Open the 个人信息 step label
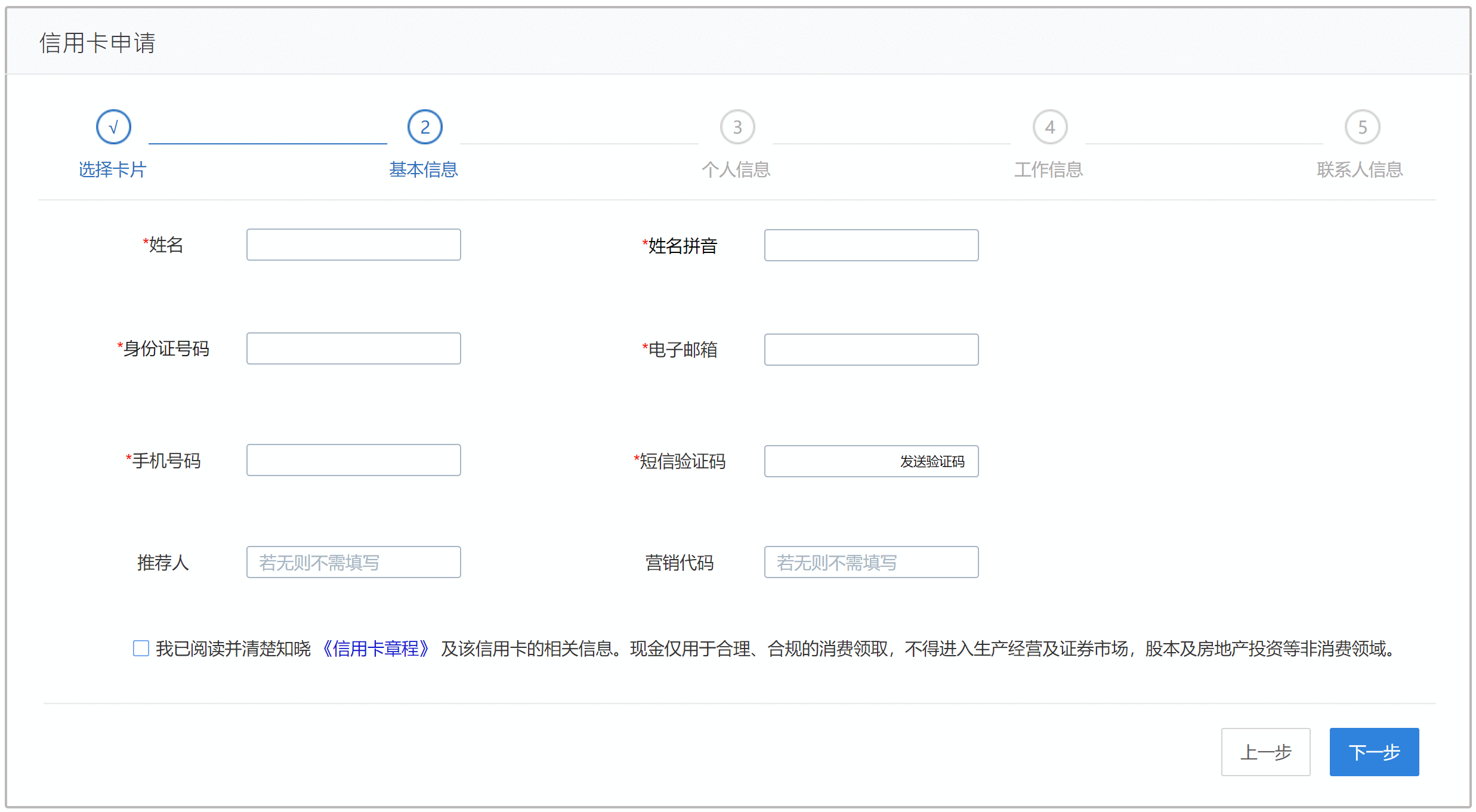The width and height of the screenshot is (1476, 812). (736, 169)
